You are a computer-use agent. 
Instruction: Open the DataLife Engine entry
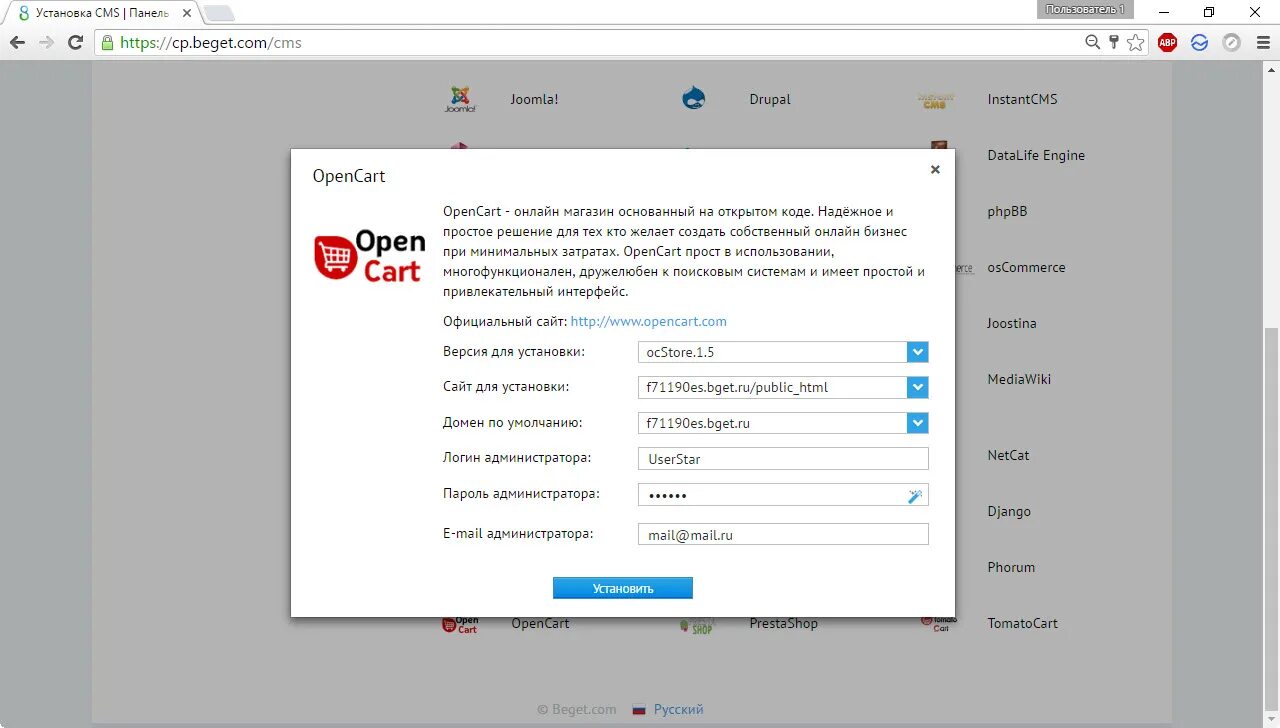[1036, 155]
